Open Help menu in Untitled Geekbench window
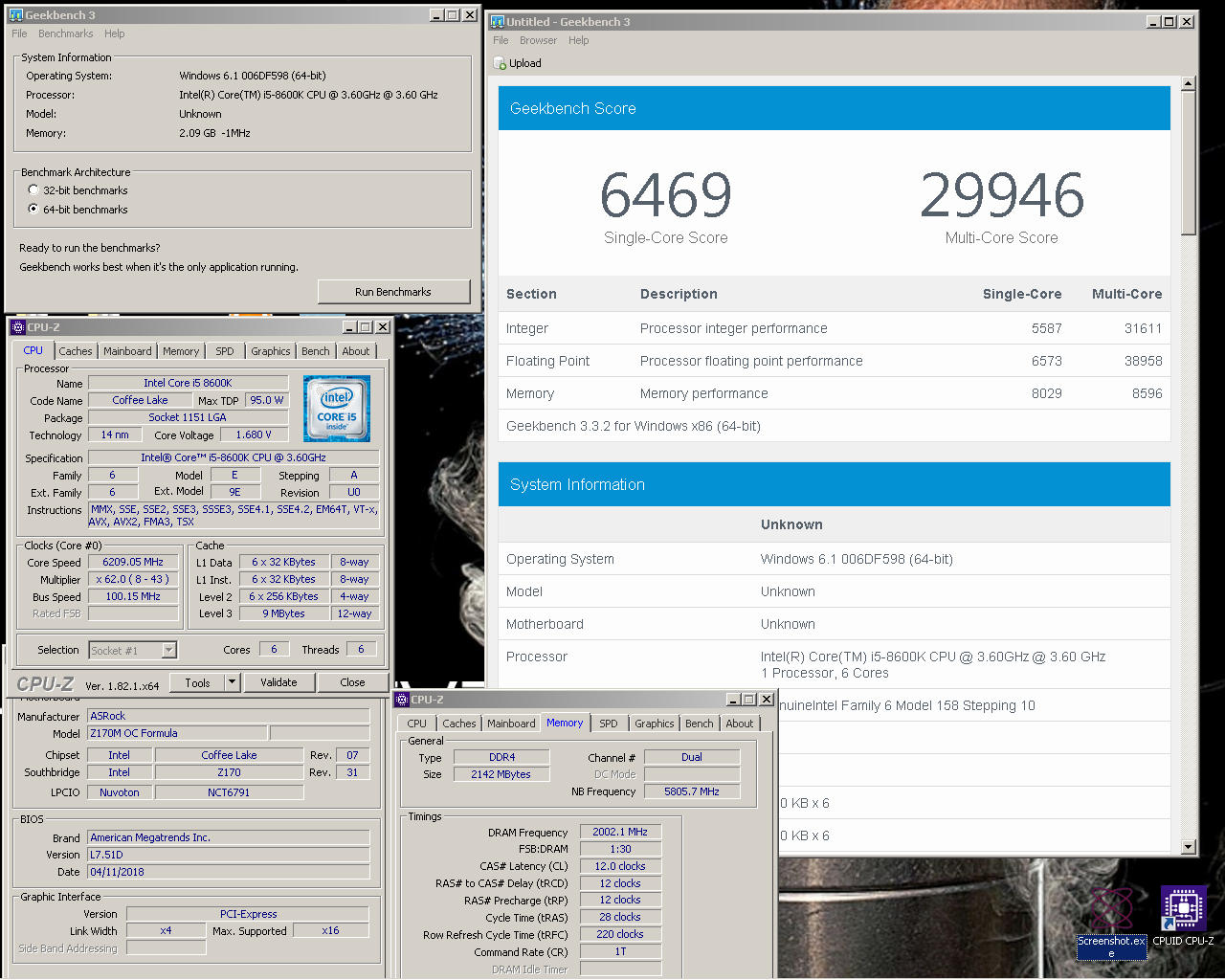Screen dimensions: 1225x980 click(578, 40)
